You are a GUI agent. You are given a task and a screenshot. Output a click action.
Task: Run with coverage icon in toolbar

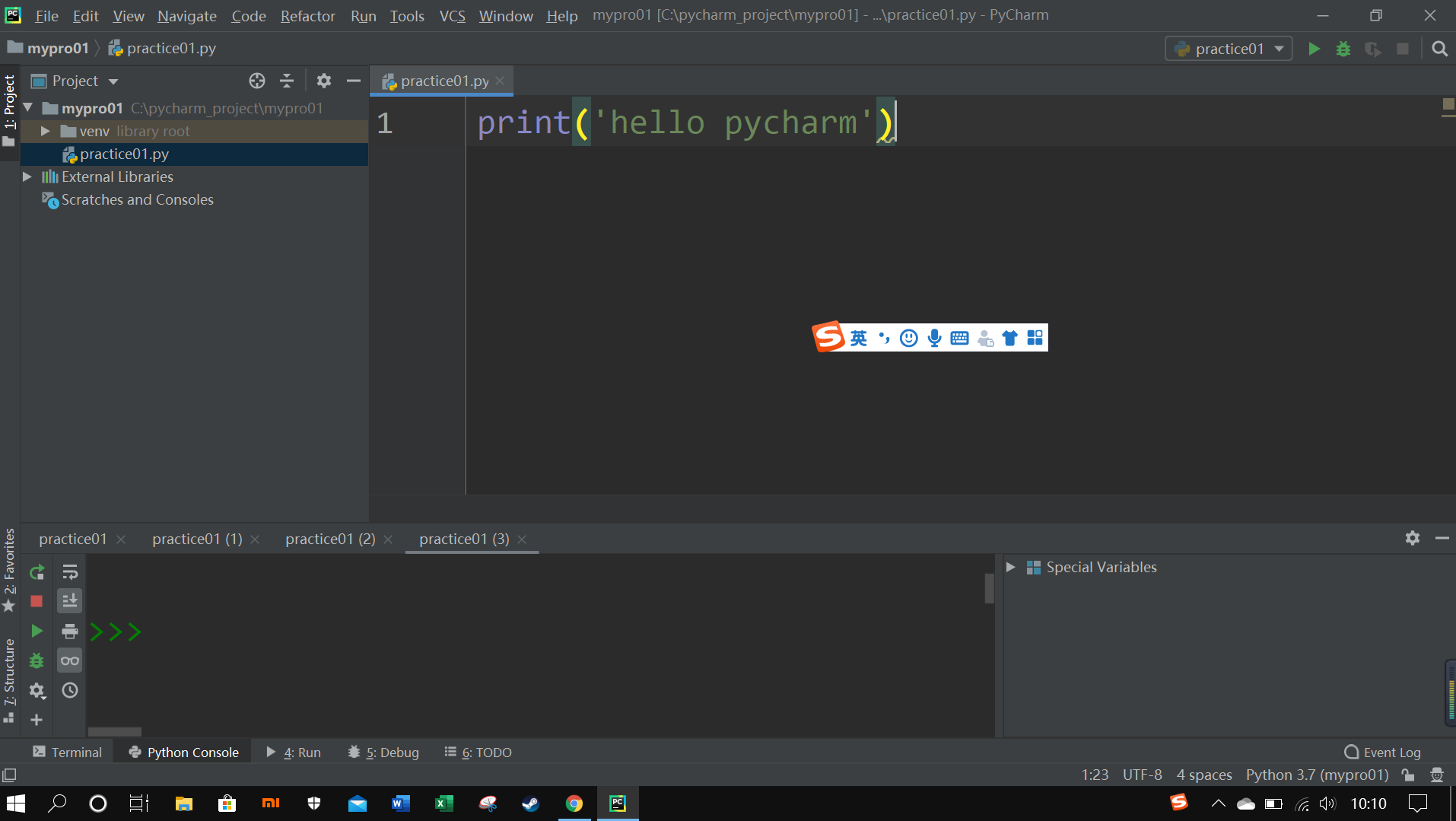1373,49
